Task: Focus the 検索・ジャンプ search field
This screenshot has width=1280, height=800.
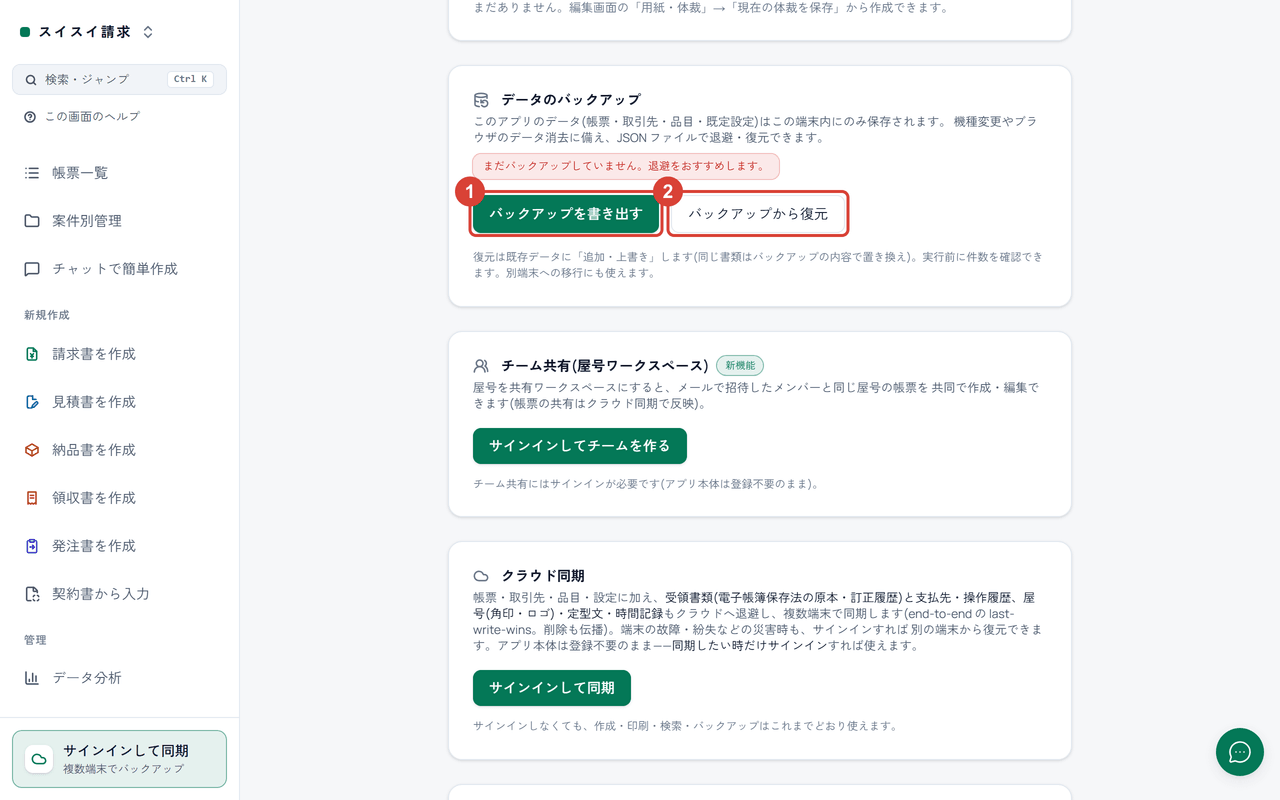Action: (x=120, y=80)
